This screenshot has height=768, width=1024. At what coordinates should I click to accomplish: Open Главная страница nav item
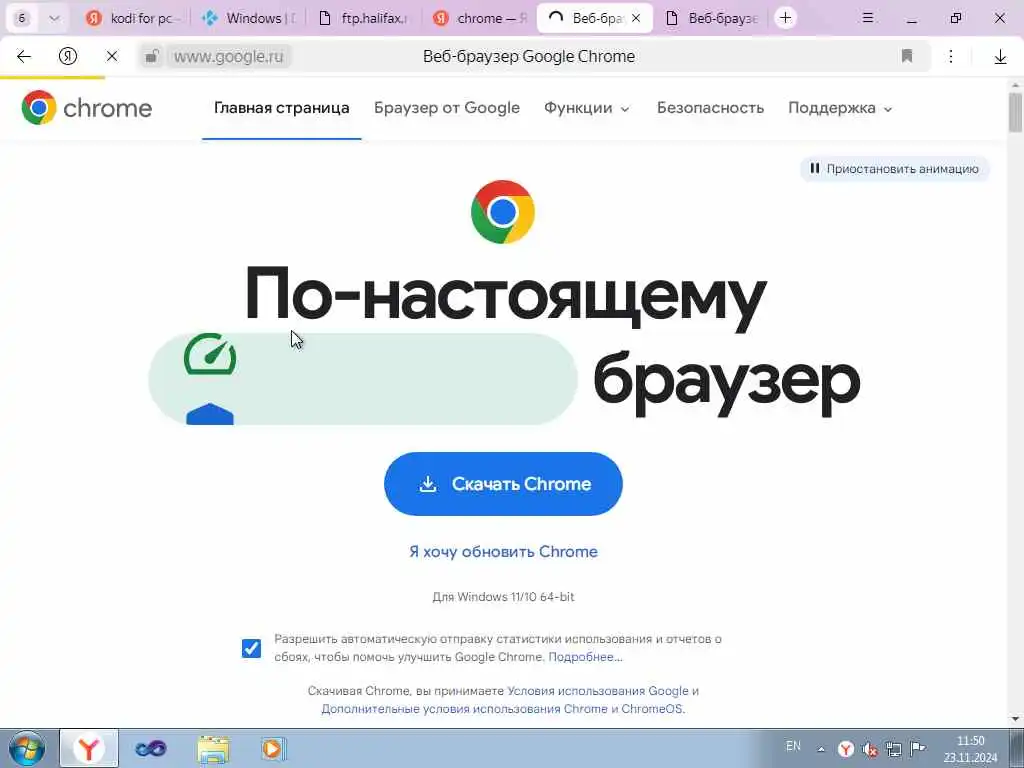coord(281,108)
